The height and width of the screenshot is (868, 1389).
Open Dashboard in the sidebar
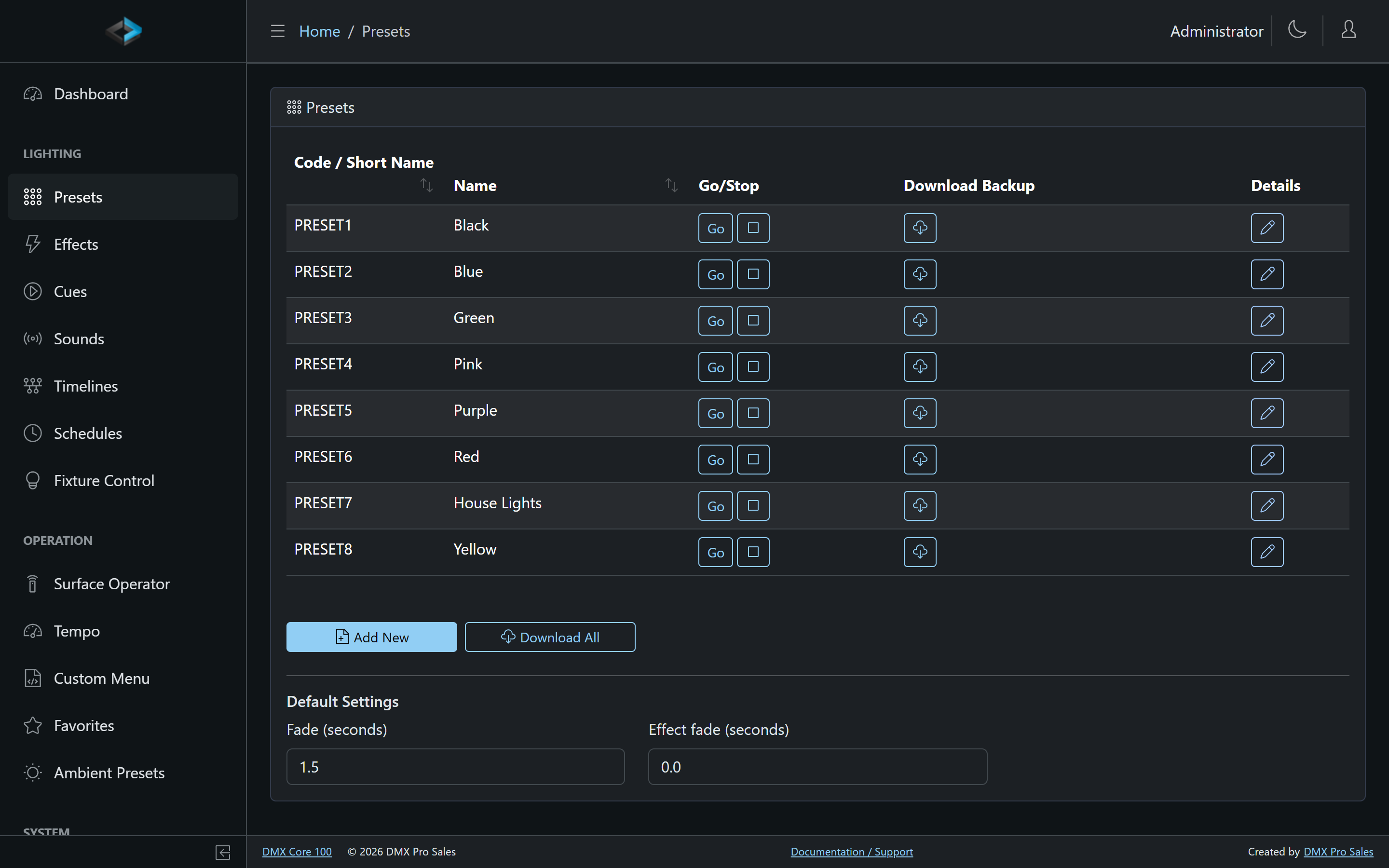pyautogui.click(x=123, y=94)
